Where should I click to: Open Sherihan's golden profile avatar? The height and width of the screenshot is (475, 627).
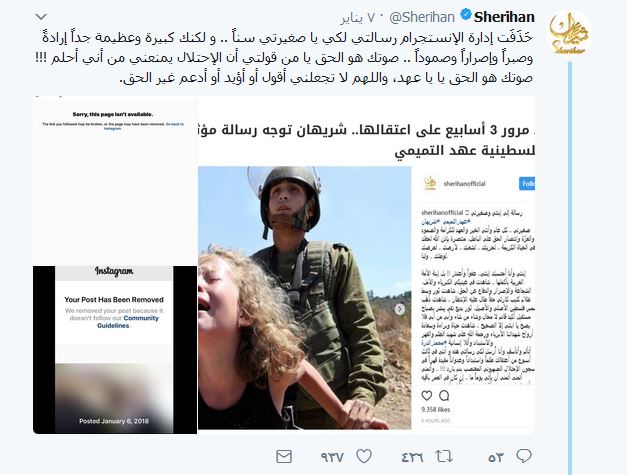569,34
